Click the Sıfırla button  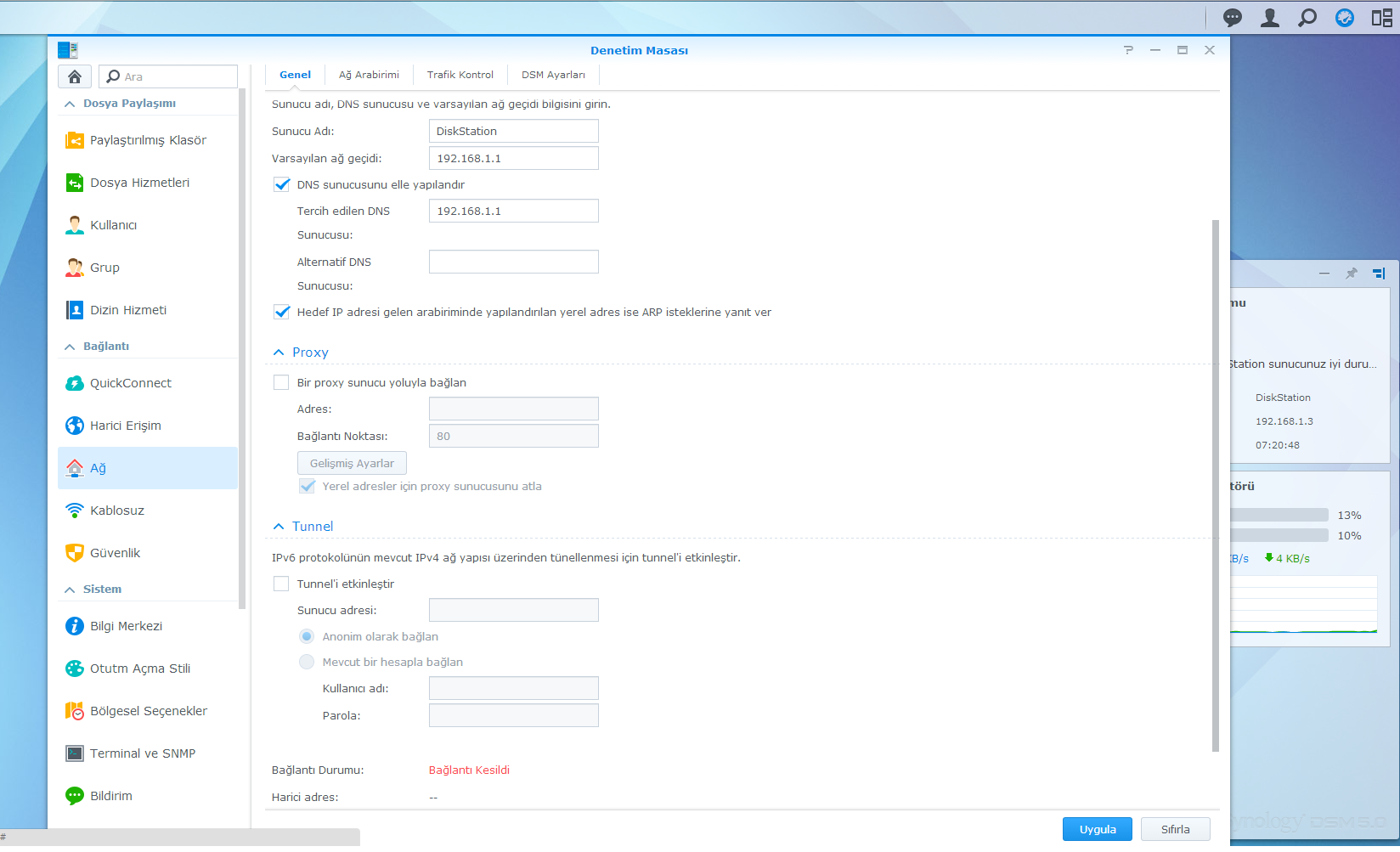click(x=1175, y=829)
